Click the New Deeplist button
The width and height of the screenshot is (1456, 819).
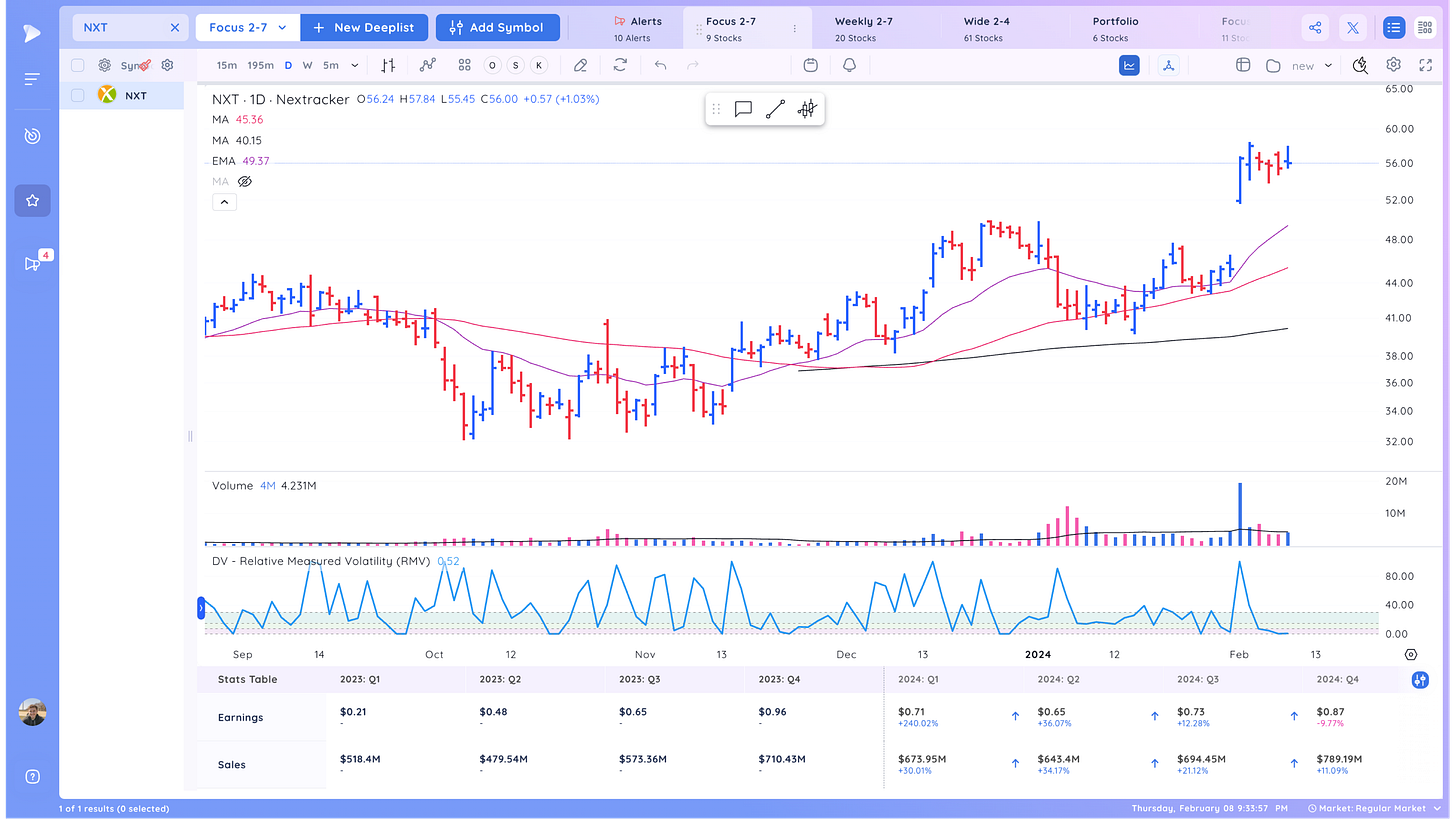pyautogui.click(x=364, y=28)
